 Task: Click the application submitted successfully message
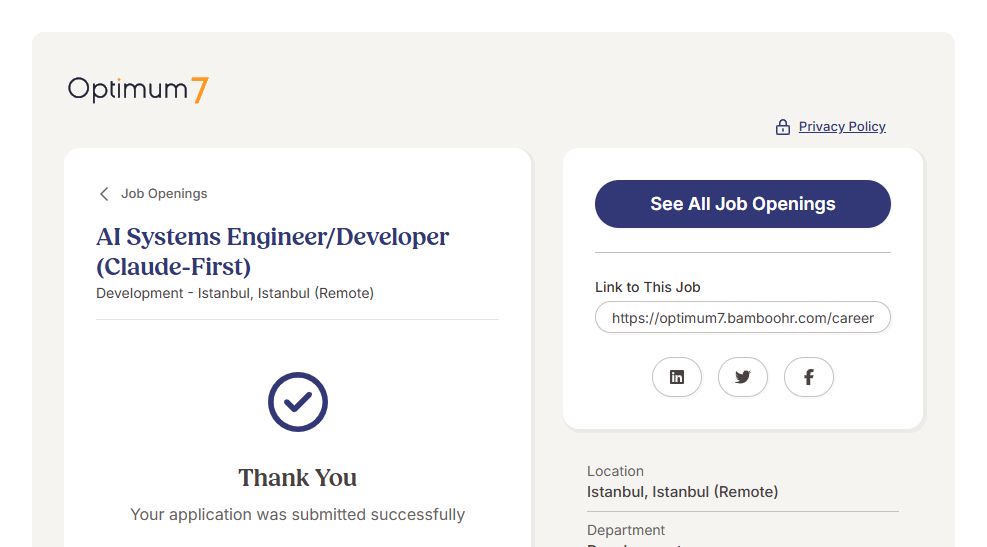click(x=298, y=515)
